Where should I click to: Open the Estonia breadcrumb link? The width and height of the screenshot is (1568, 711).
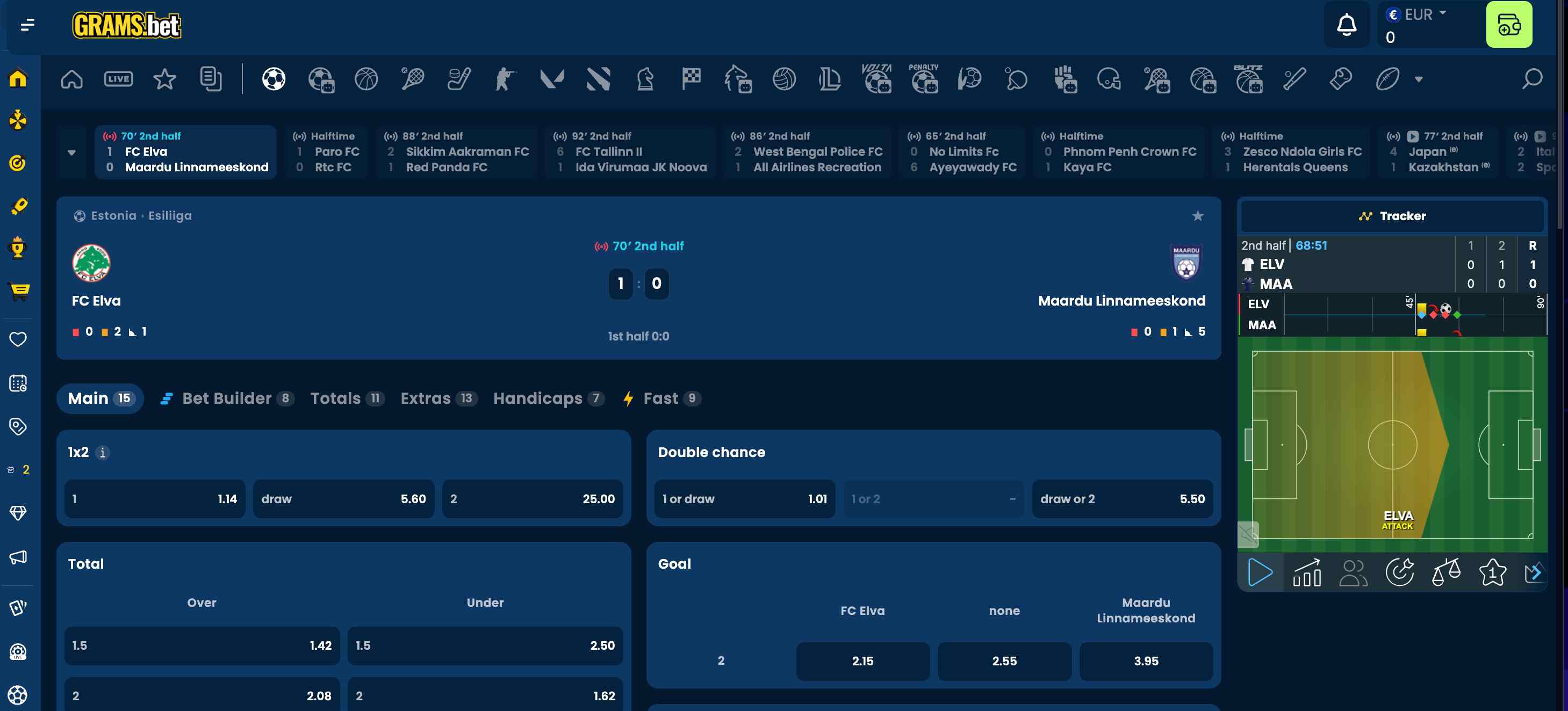coord(113,215)
